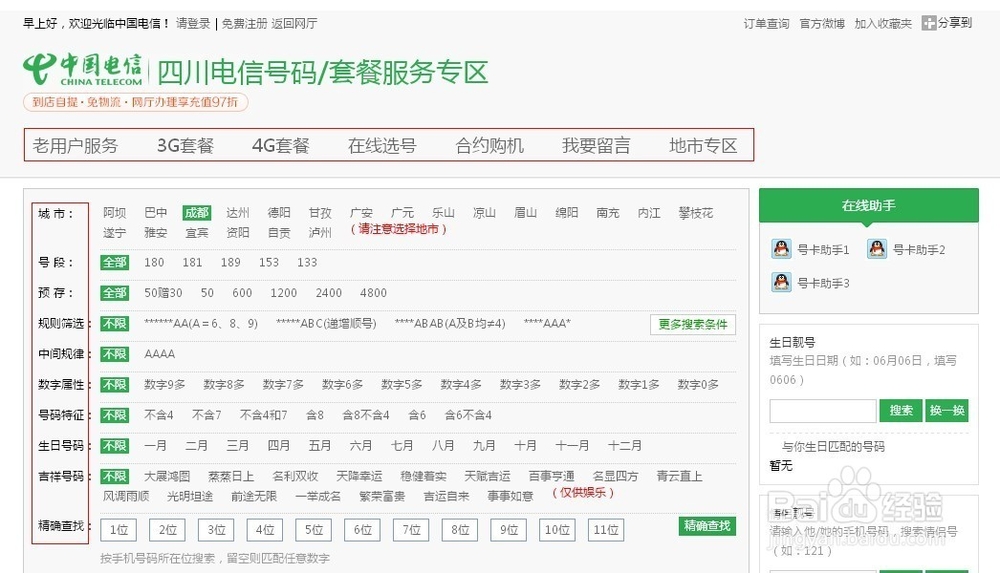Choose number segment 133
The width and height of the screenshot is (1000, 573).
[x=307, y=262]
